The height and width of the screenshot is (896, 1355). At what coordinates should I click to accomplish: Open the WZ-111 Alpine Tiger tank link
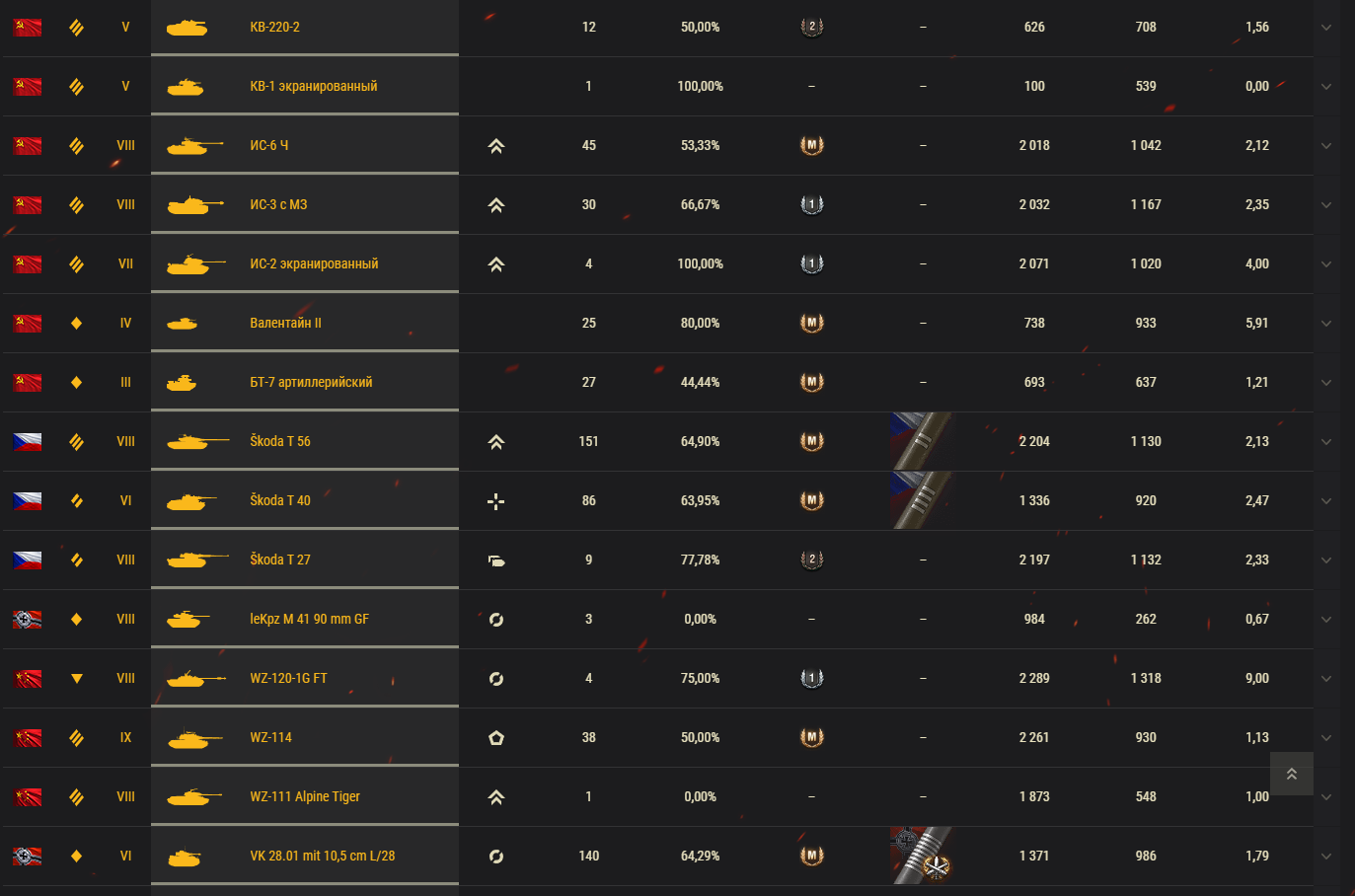(305, 796)
